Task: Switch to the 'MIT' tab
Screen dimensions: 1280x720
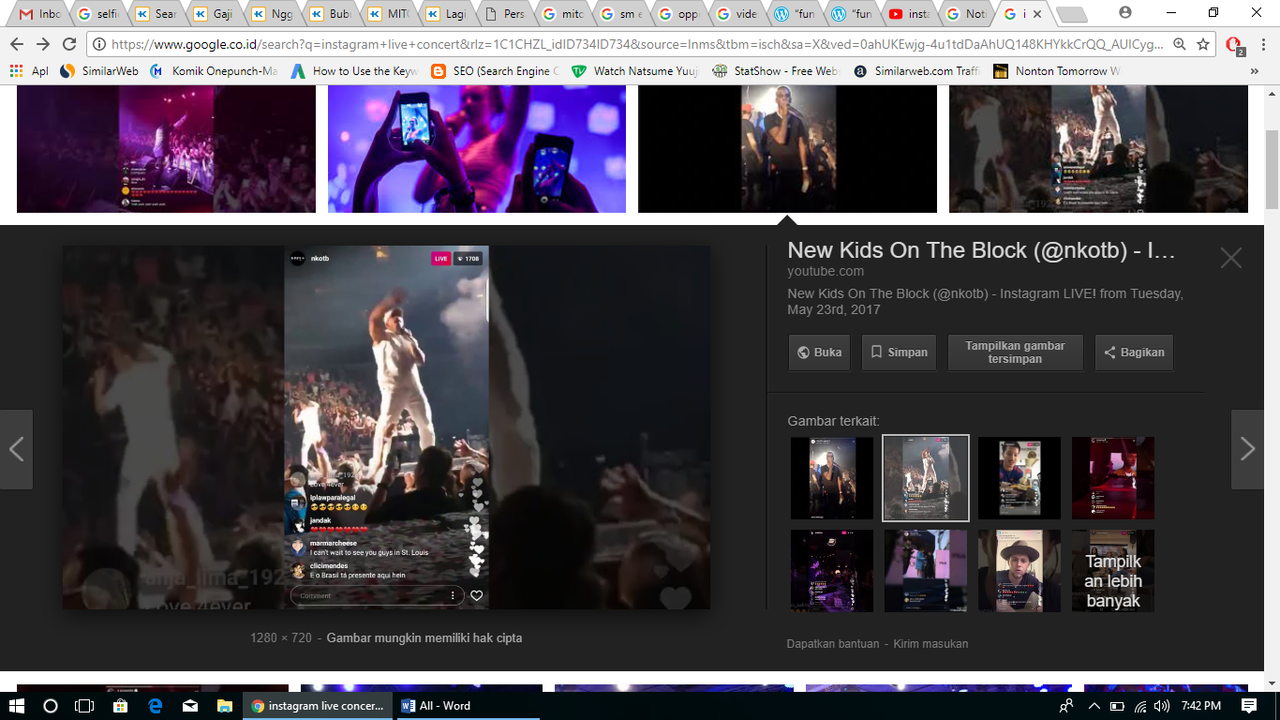Action: point(387,14)
